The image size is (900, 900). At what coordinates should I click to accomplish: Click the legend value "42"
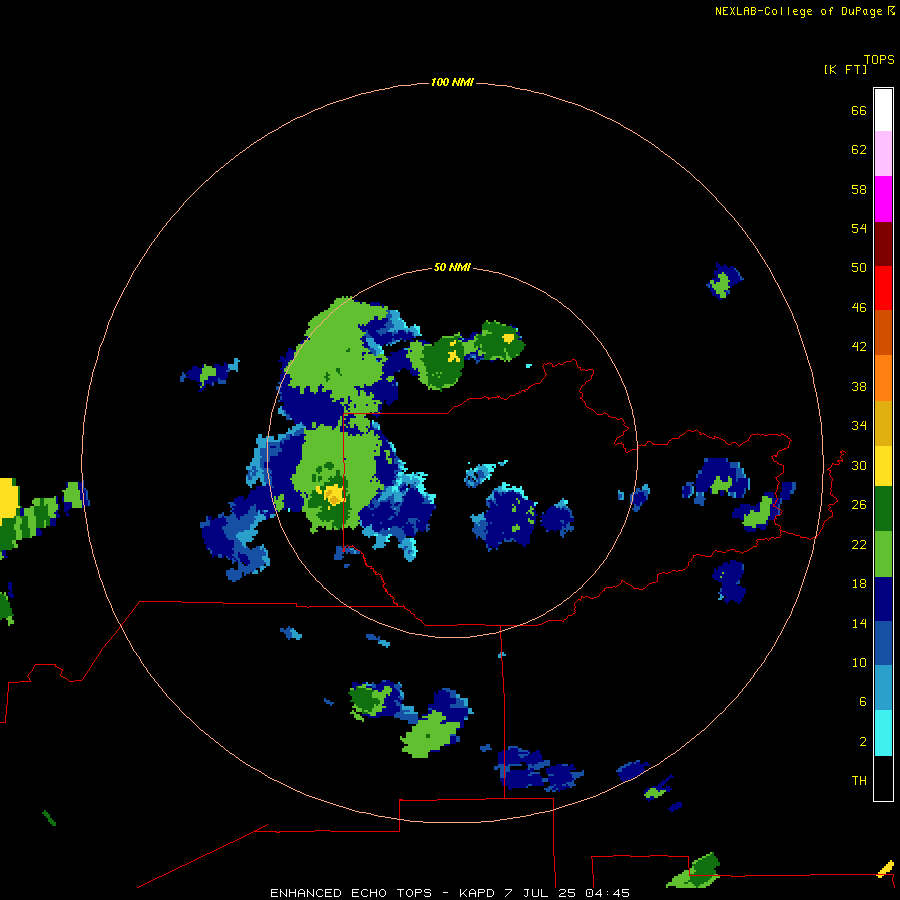(859, 346)
